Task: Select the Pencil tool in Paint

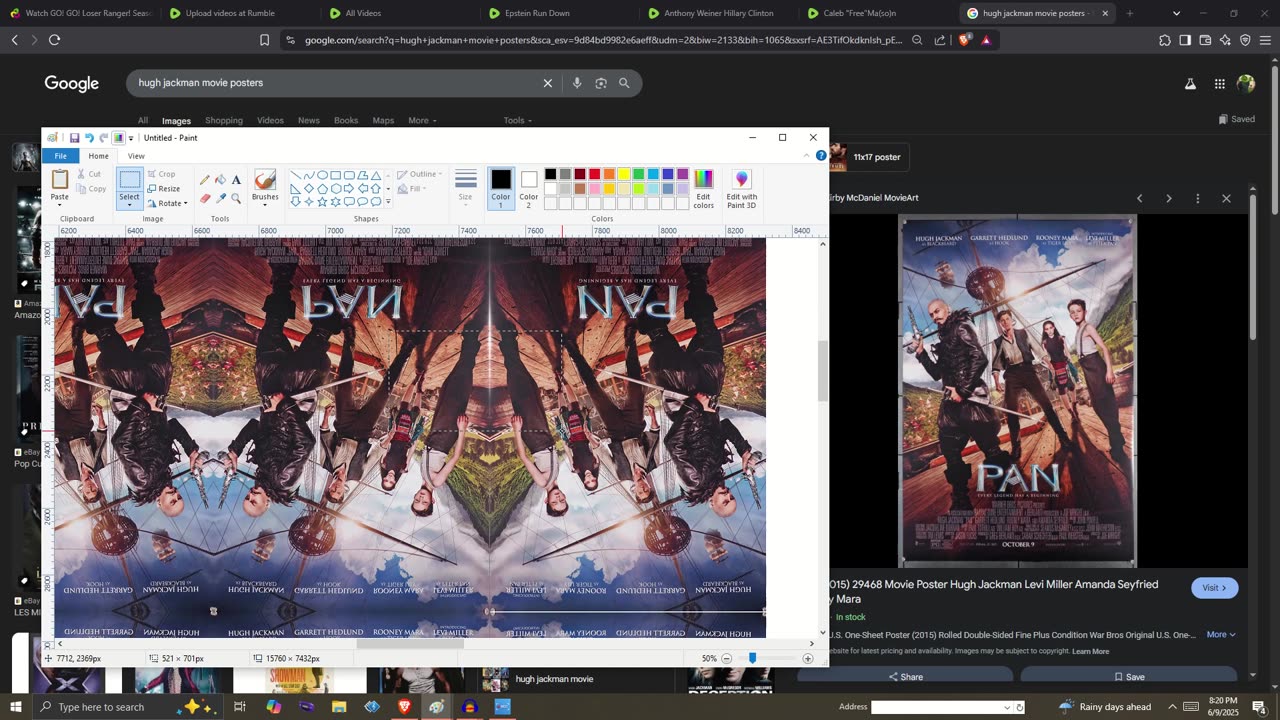Action: [205, 180]
